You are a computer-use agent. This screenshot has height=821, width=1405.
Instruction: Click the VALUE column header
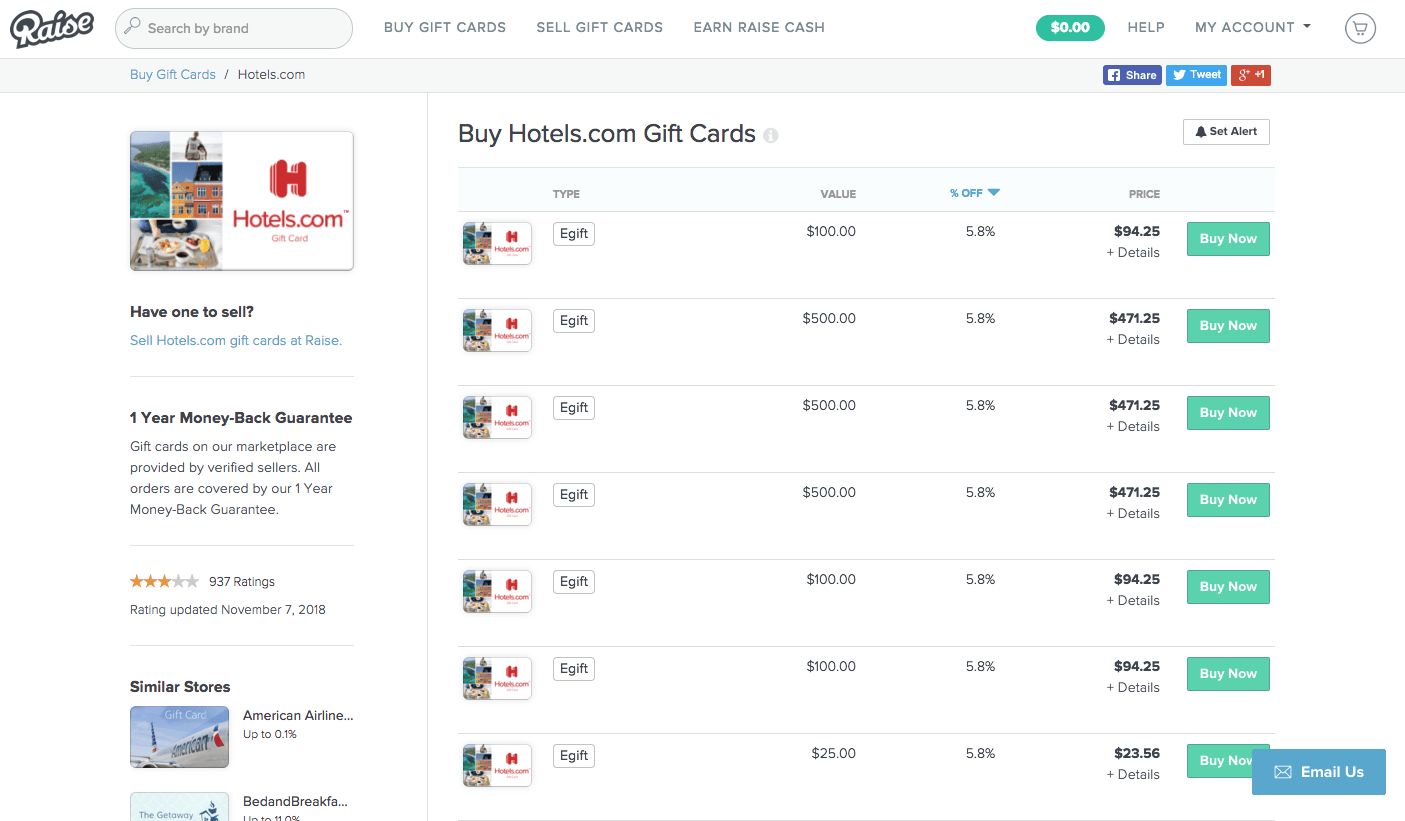pos(838,194)
